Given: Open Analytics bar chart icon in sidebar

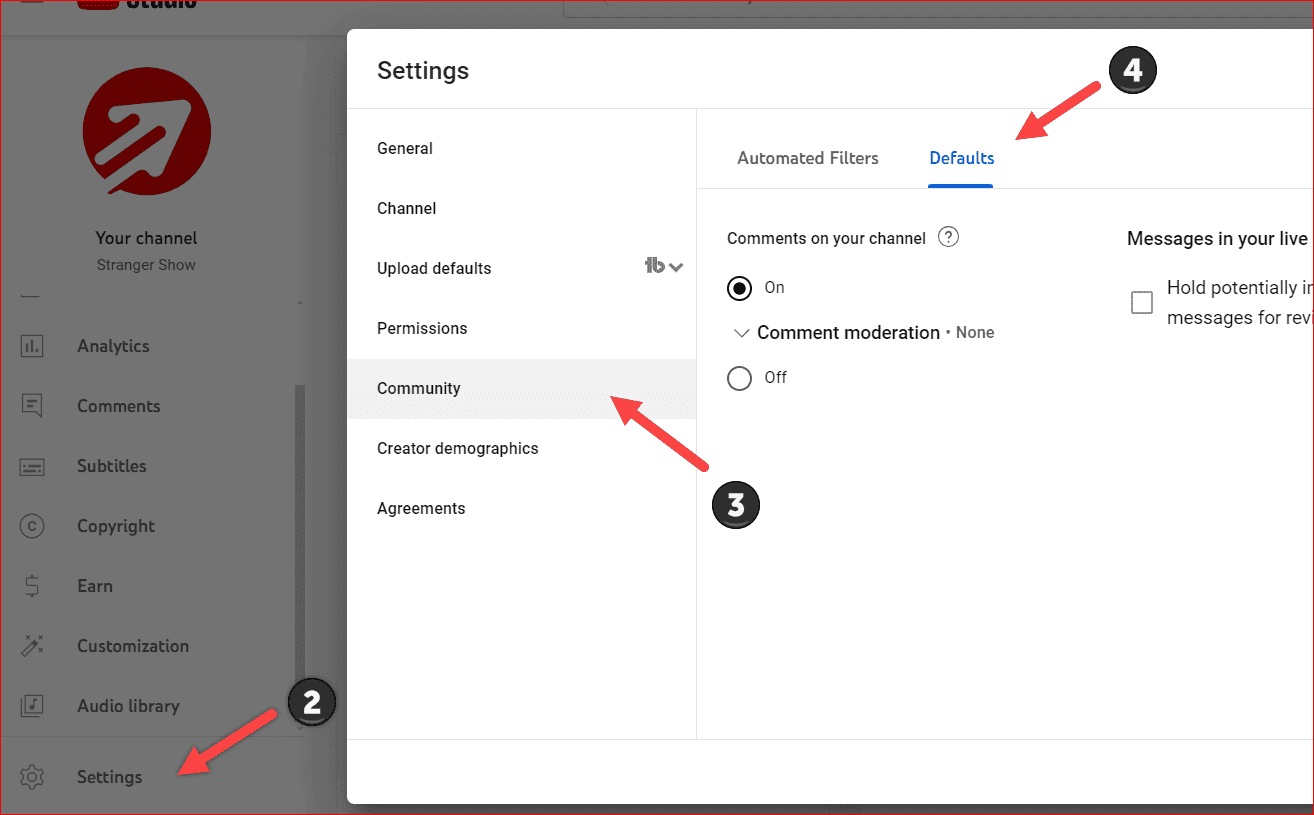Looking at the screenshot, I should click(x=32, y=346).
